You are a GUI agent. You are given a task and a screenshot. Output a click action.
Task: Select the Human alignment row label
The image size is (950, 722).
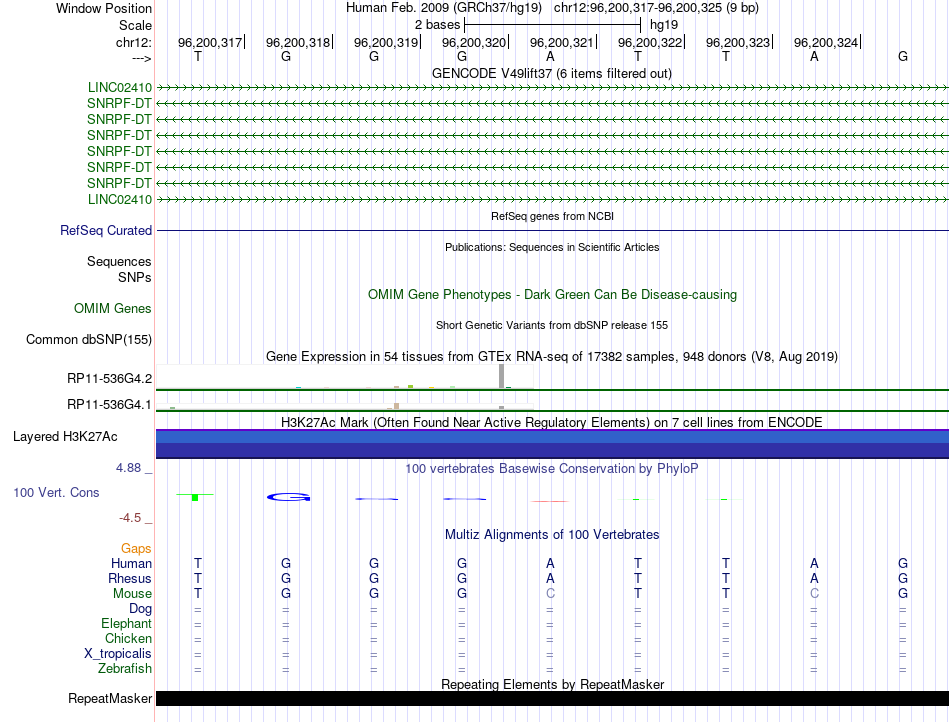click(x=131, y=563)
